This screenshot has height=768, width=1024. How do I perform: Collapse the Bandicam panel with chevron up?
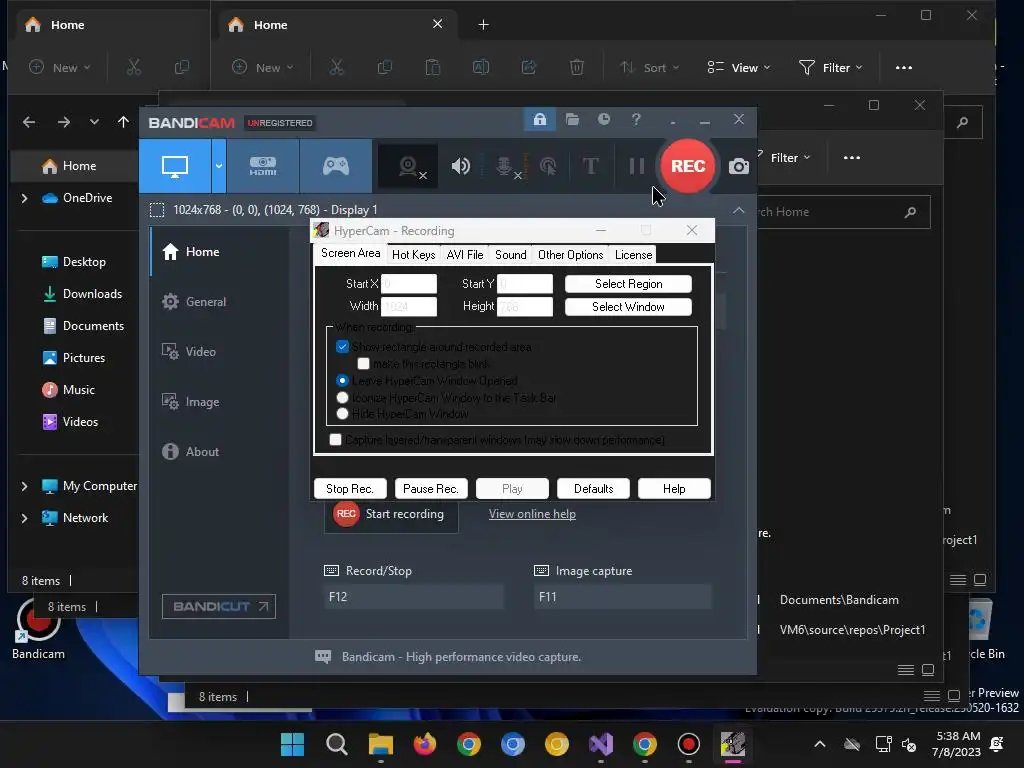[x=738, y=210]
